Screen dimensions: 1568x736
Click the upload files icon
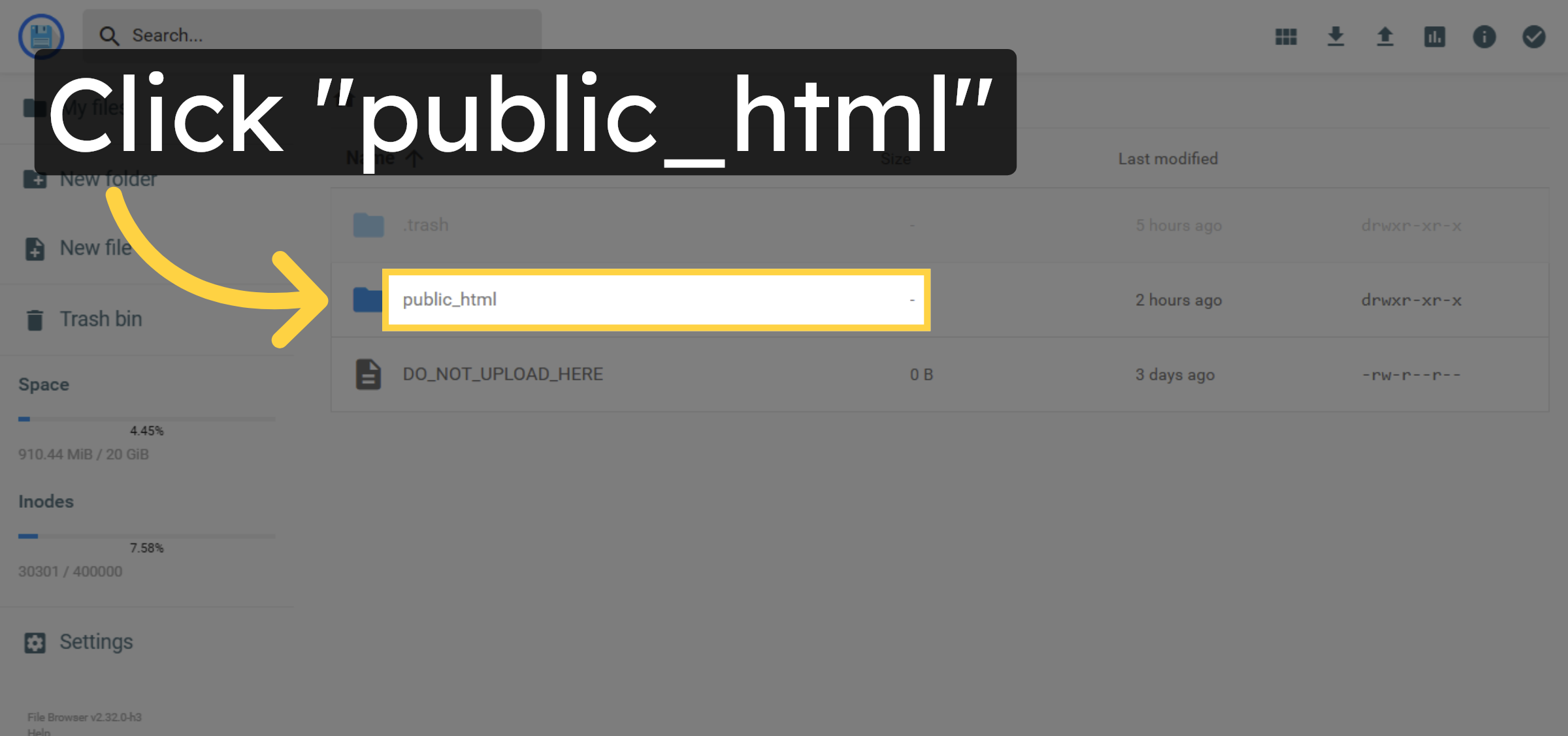1384,37
